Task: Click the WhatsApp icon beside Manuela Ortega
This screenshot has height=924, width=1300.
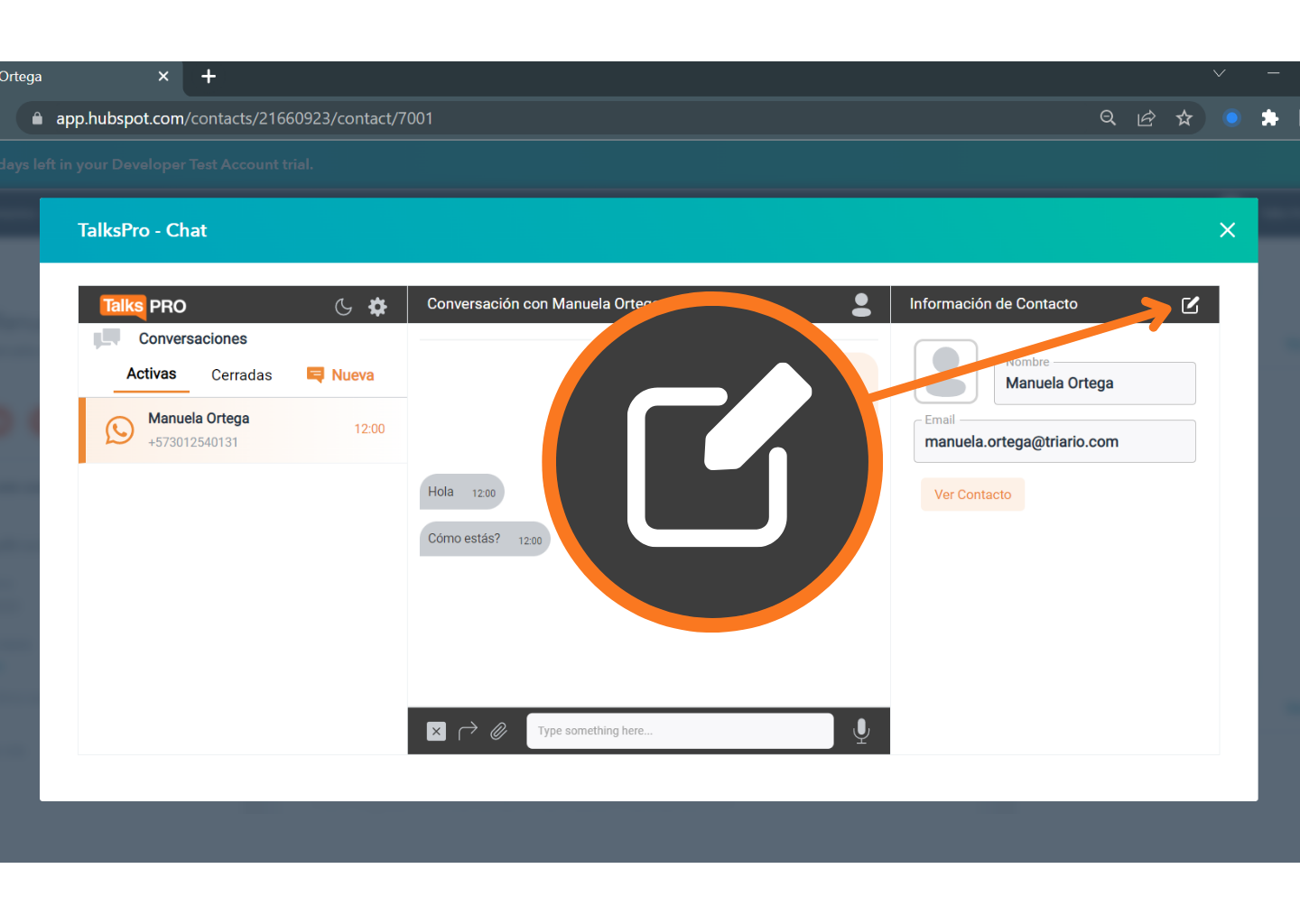Action: 119,430
